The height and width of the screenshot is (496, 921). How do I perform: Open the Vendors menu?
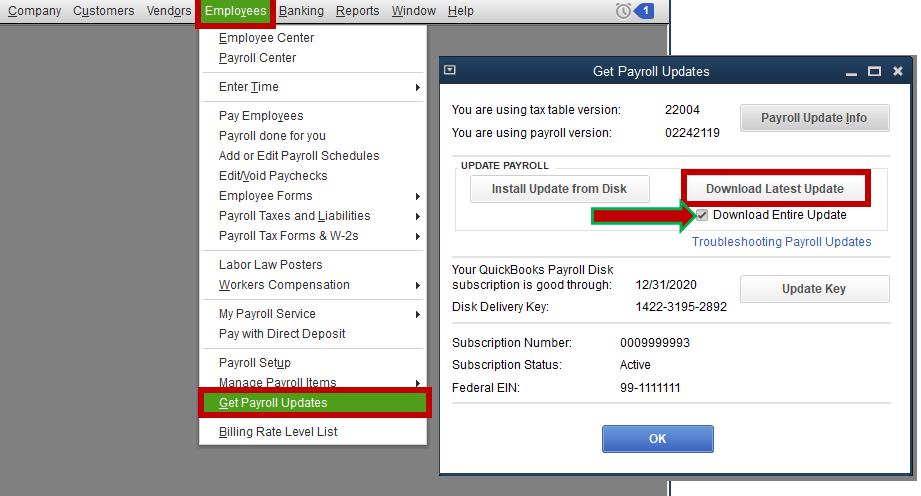[169, 11]
